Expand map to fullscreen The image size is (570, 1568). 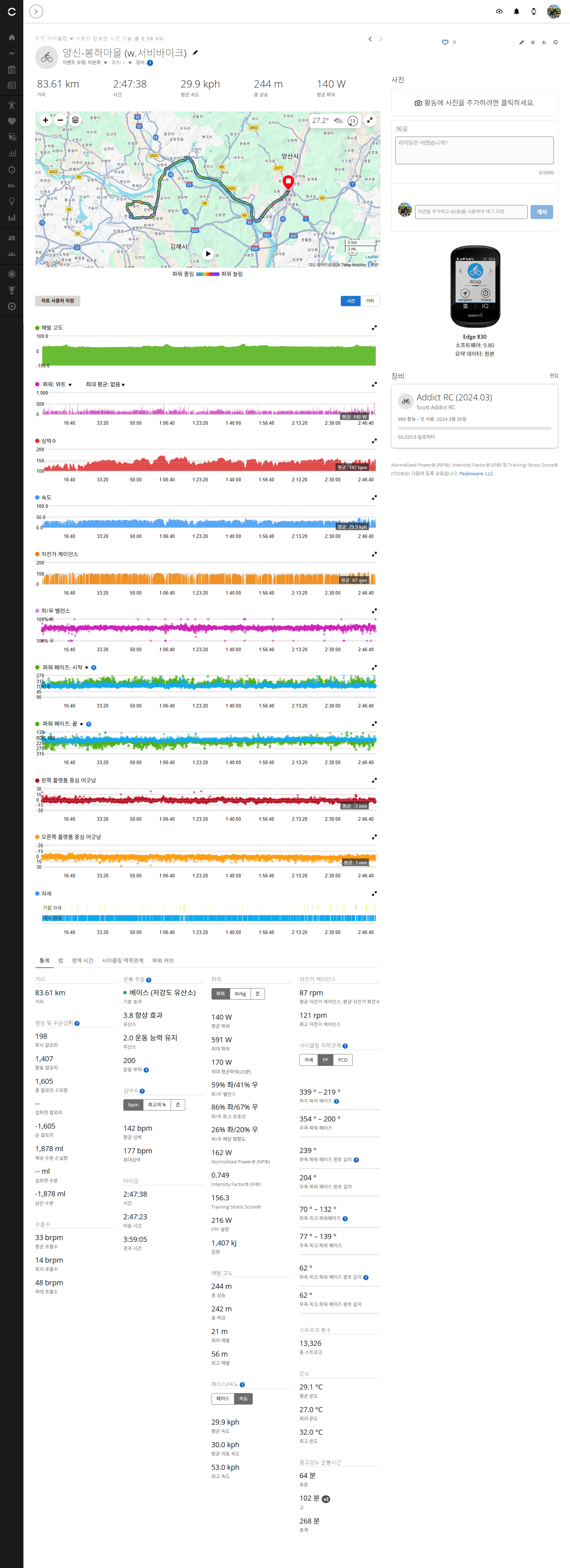click(x=370, y=120)
